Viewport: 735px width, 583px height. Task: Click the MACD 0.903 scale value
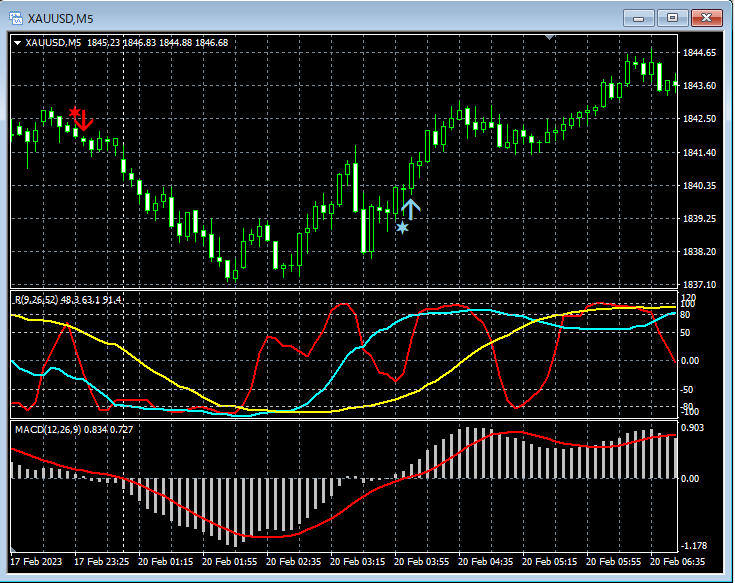[x=693, y=428]
